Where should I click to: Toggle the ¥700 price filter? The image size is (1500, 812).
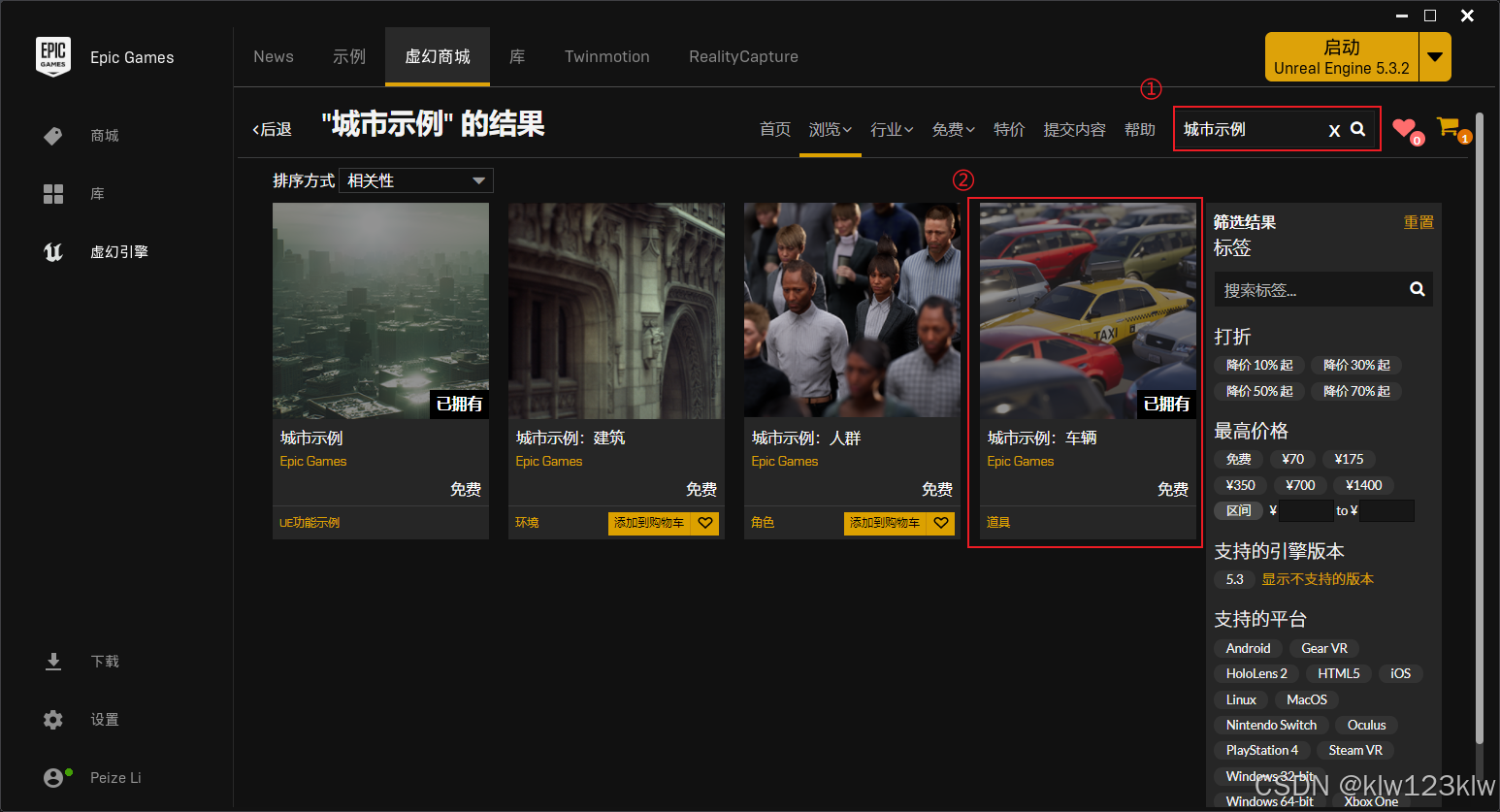tap(1300, 485)
